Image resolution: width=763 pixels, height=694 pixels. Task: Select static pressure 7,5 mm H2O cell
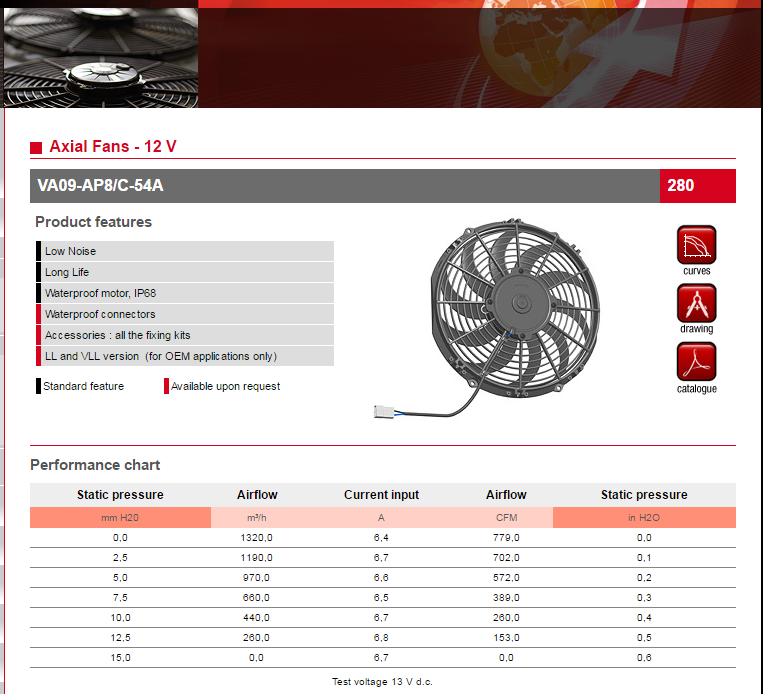tap(120, 598)
